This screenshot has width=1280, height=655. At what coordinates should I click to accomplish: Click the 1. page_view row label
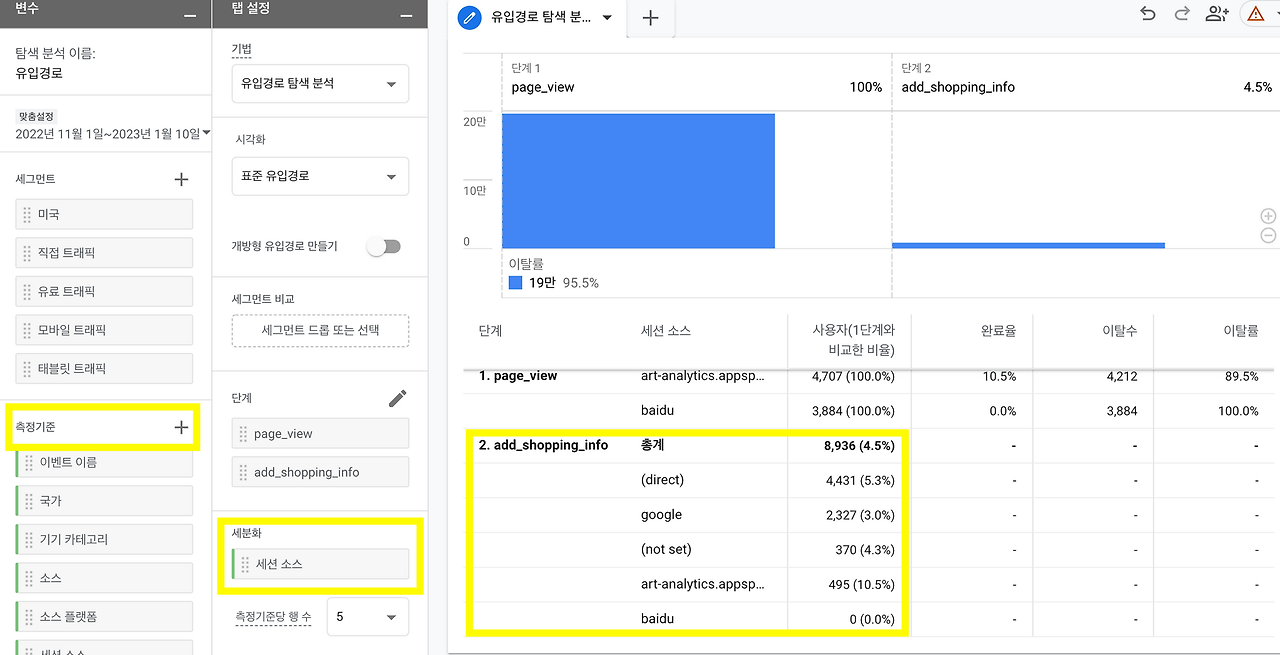tap(518, 376)
